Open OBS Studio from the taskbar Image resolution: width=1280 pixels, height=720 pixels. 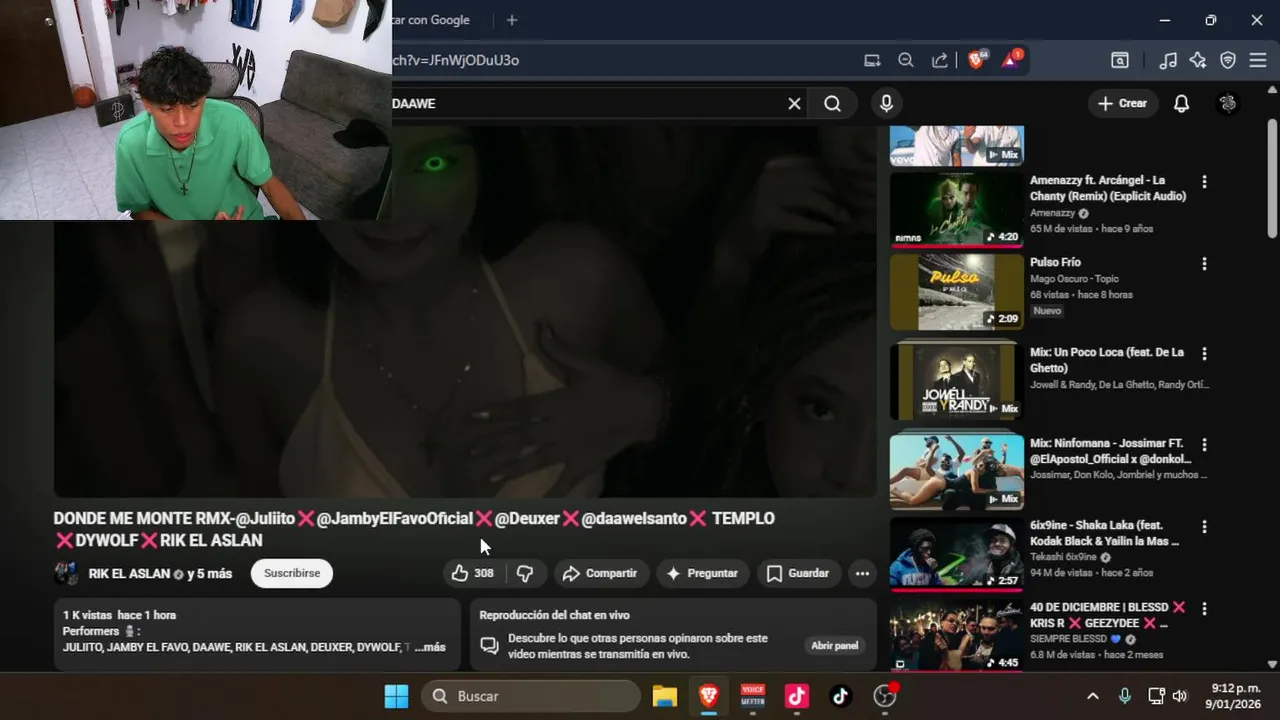coord(885,696)
